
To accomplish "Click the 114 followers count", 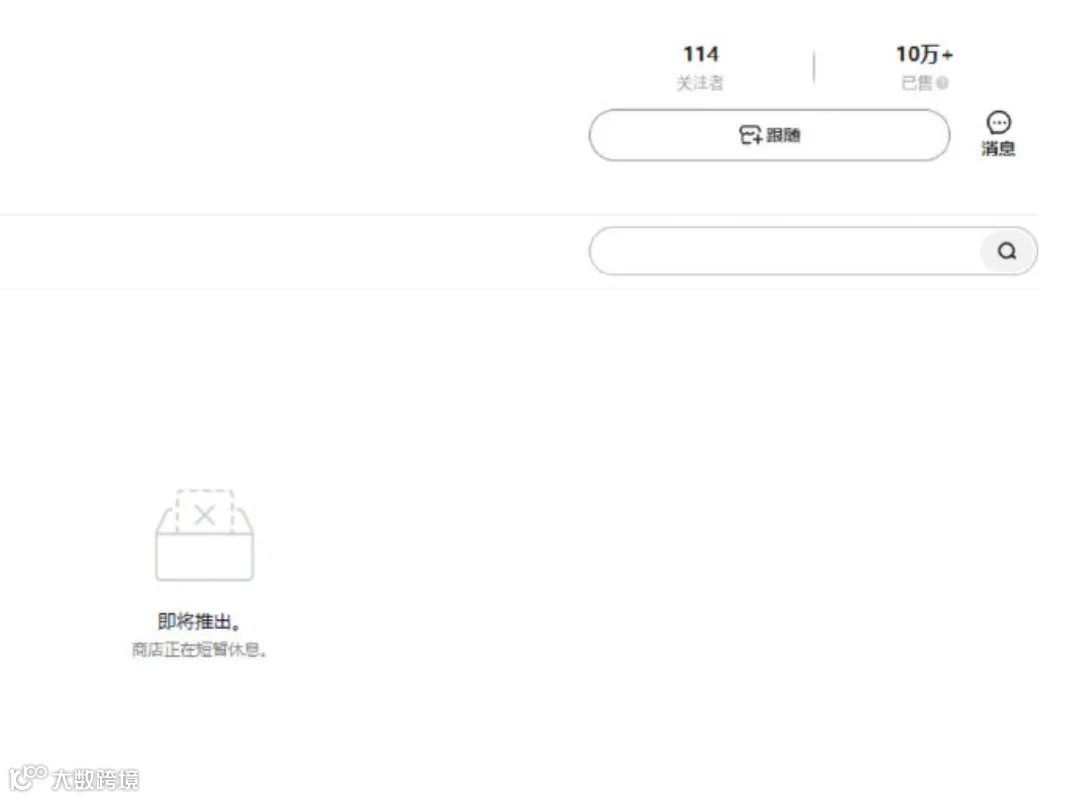I will point(701,54).
